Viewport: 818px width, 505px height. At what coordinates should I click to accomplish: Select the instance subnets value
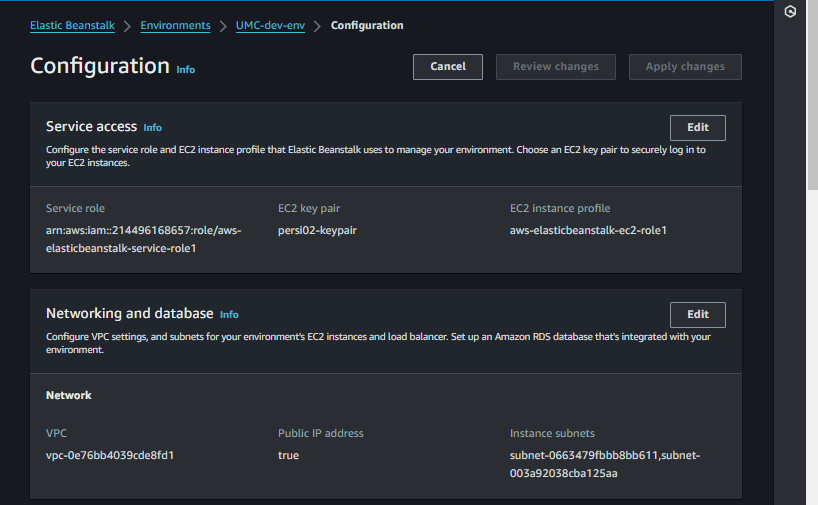(x=605, y=464)
